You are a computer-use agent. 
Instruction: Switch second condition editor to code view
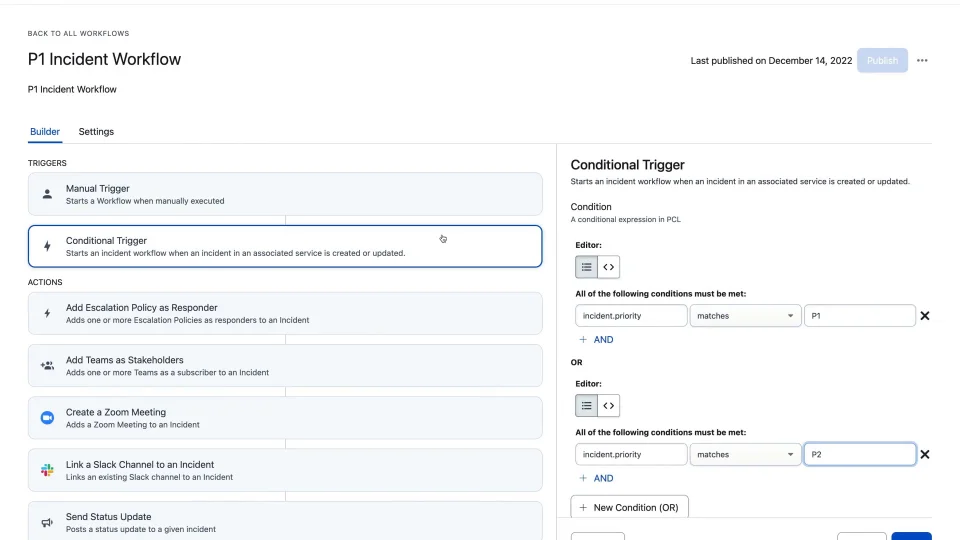pos(609,405)
